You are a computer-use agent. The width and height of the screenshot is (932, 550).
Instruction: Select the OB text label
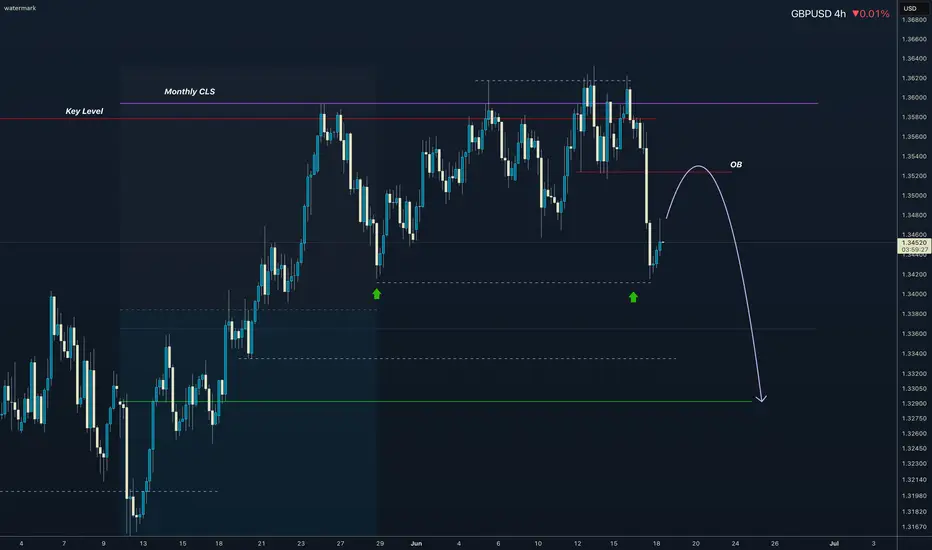(736, 165)
